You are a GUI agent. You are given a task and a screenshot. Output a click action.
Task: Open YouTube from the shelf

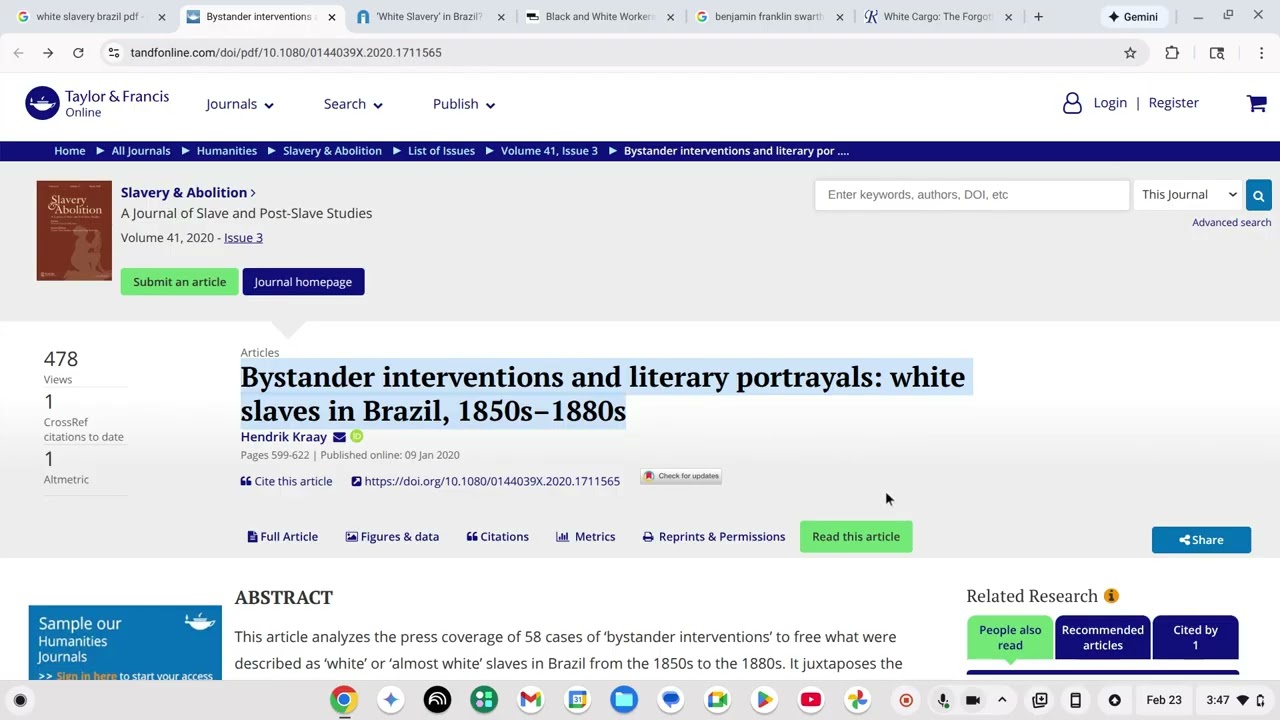[811, 700]
